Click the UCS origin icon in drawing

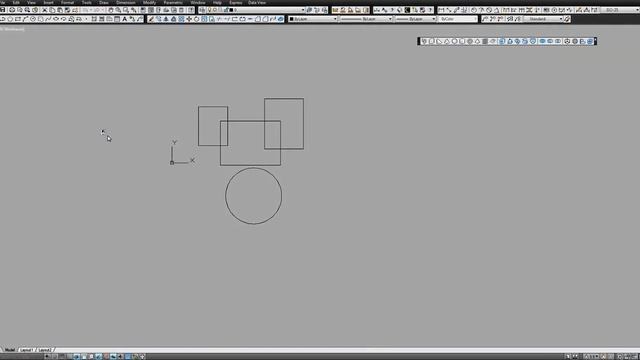point(172,163)
